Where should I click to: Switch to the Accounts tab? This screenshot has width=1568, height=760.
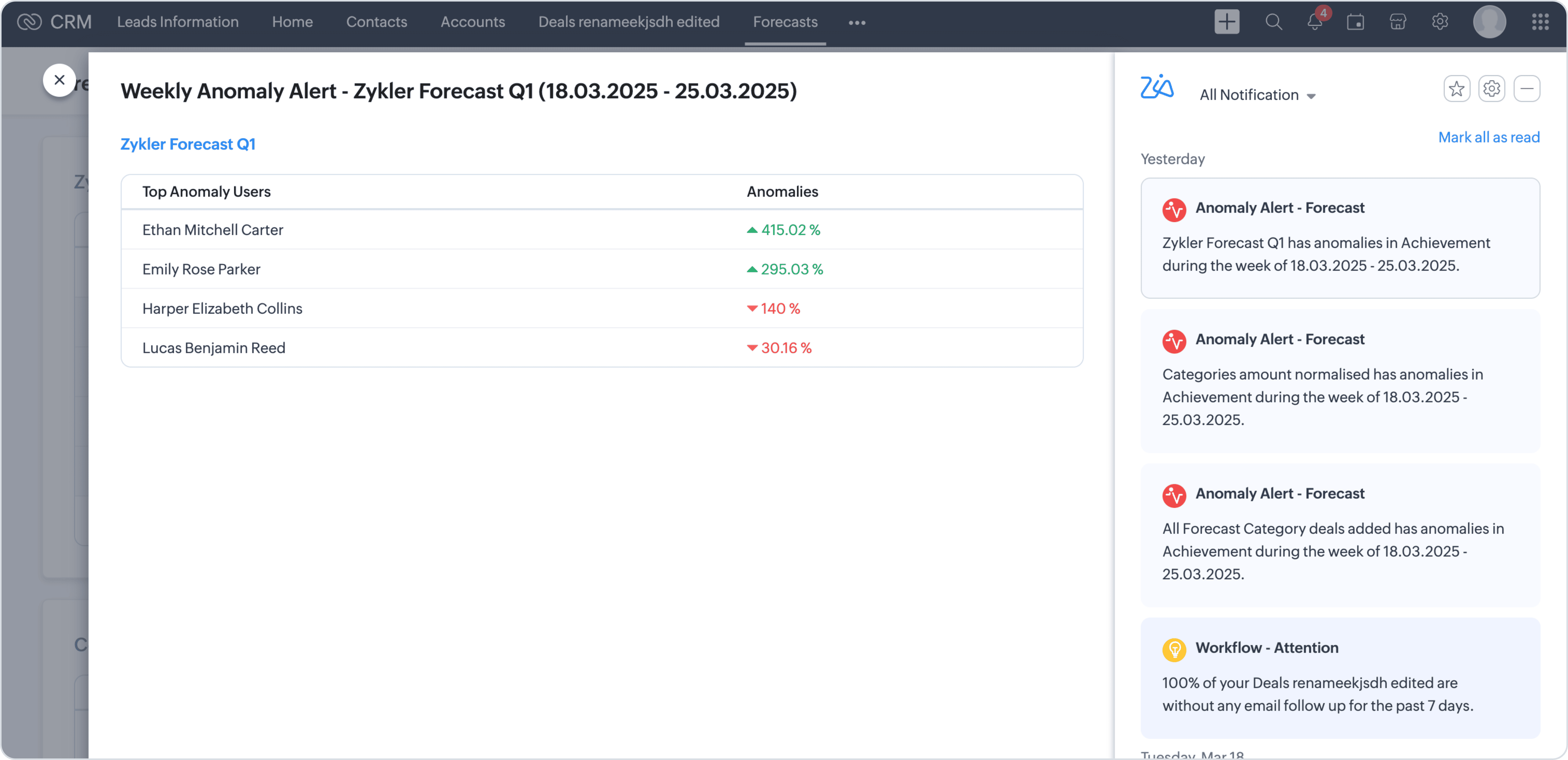[x=472, y=22]
